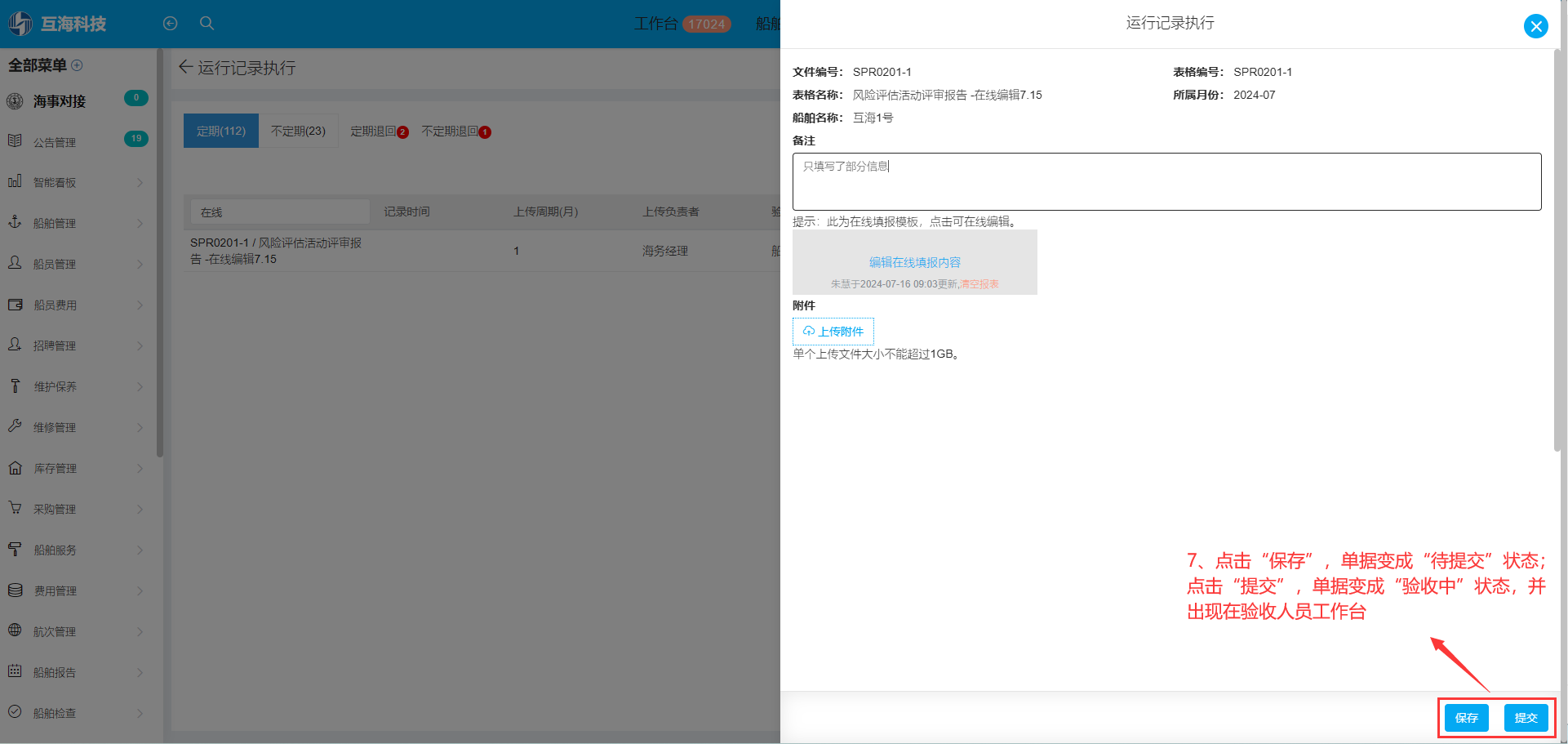
Task: Click the 维修管理 wrench icon
Action: point(15,426)
